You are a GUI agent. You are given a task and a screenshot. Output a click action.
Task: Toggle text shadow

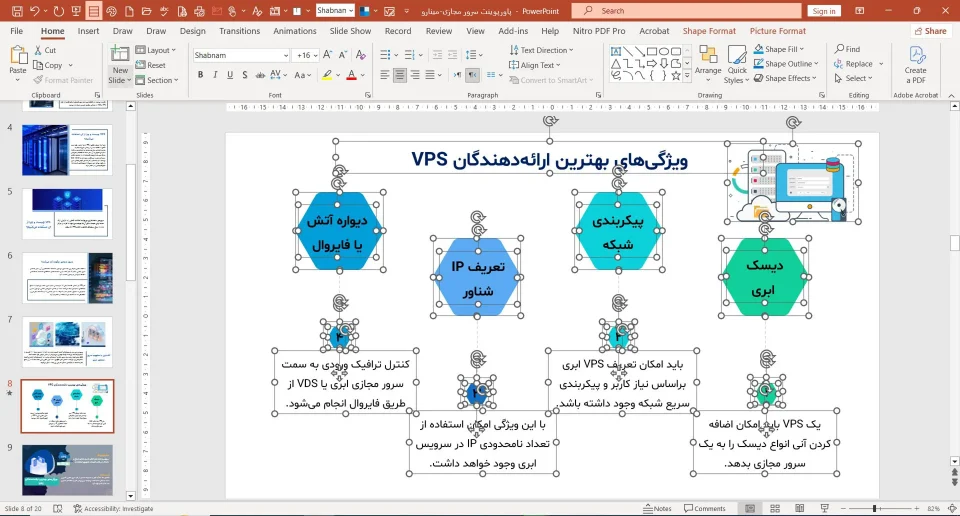[244, 75]
